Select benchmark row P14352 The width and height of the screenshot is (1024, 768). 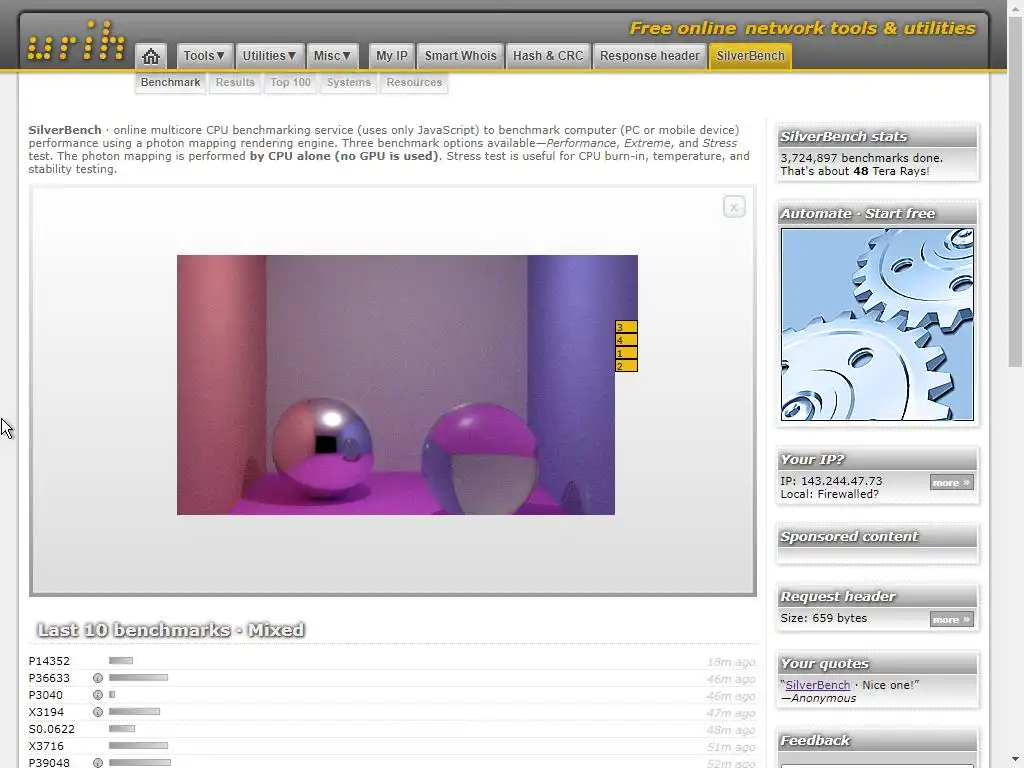[392, 661]
